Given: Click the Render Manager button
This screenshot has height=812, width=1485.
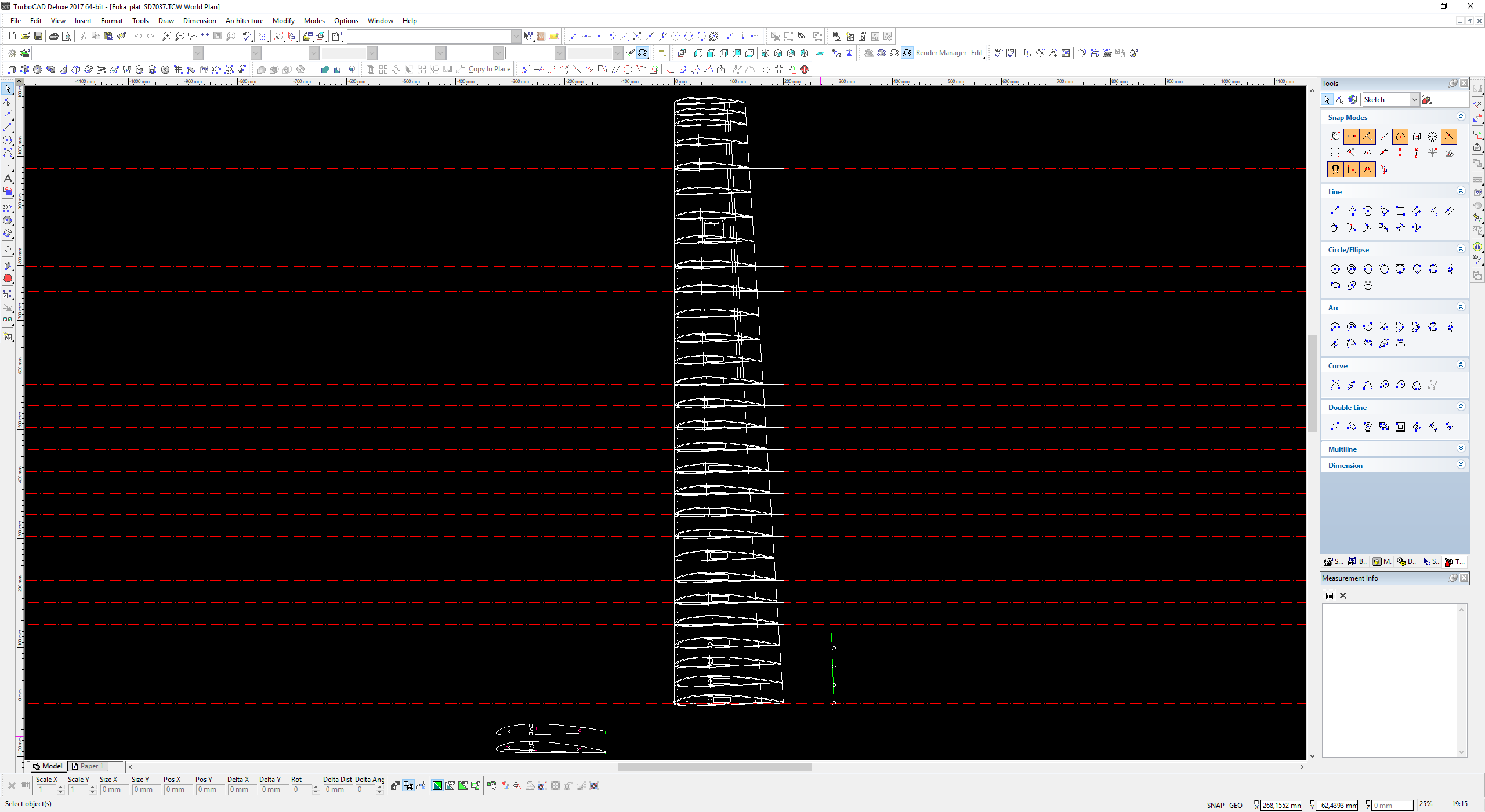Looking at the screenshot, I should click(940, 53).
